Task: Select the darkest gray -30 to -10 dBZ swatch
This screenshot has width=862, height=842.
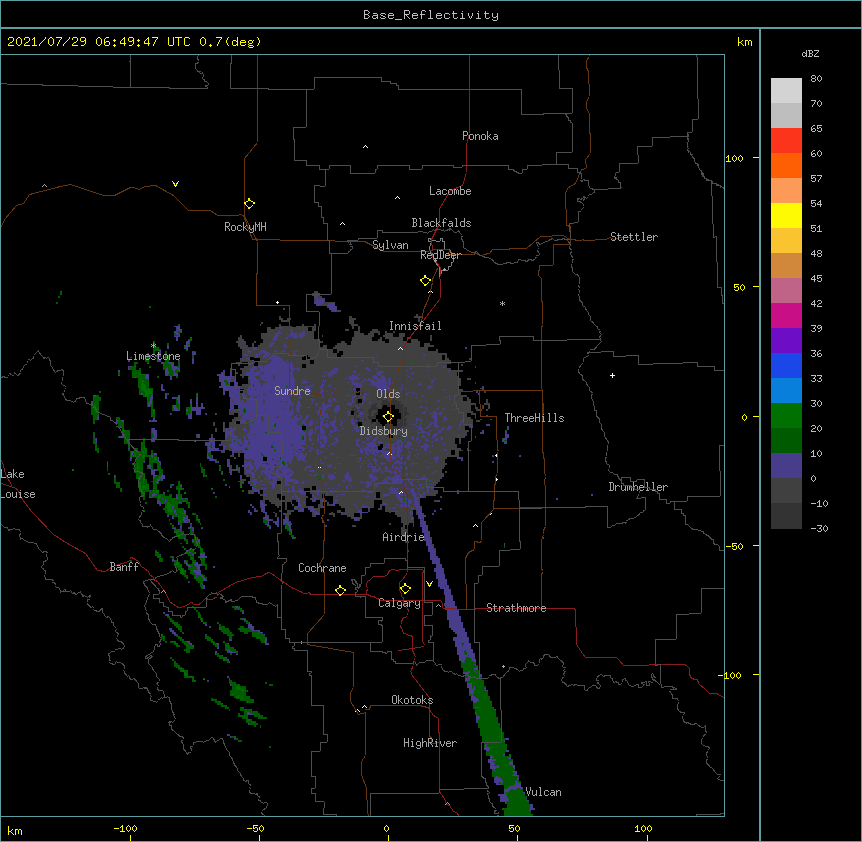Action: click(786, 516)
